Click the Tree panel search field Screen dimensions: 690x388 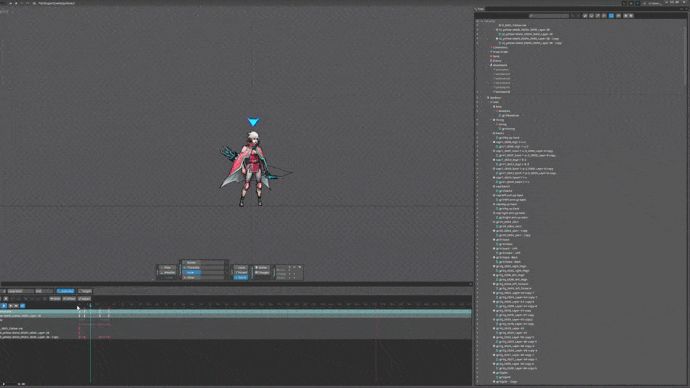tap(549, 16)
